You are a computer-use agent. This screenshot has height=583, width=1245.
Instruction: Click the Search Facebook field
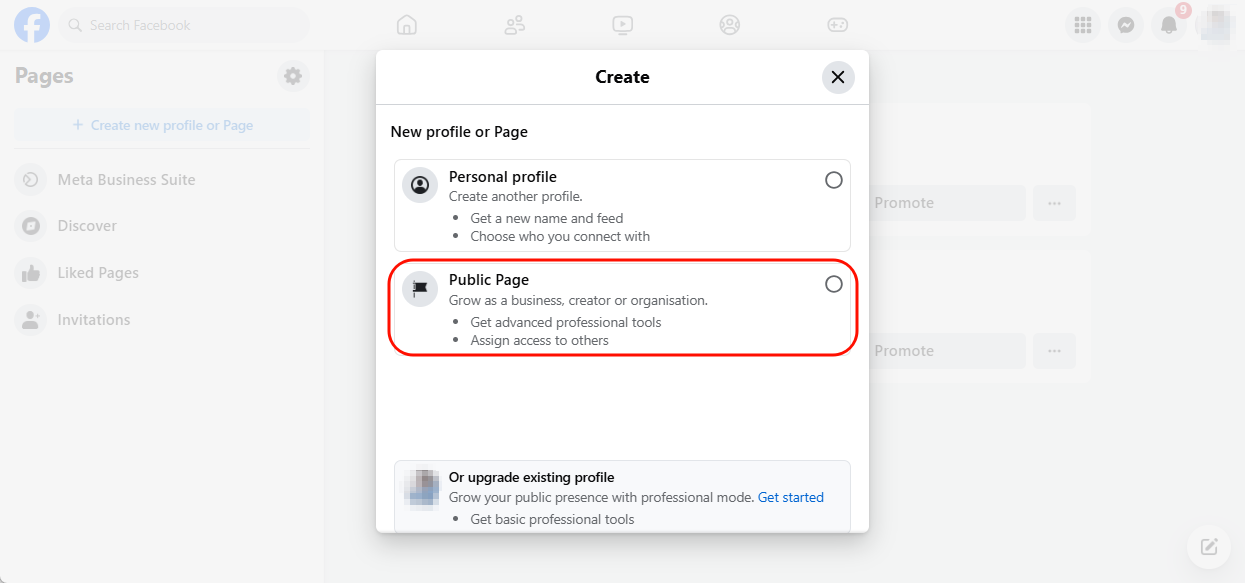(x=184, y=25)
